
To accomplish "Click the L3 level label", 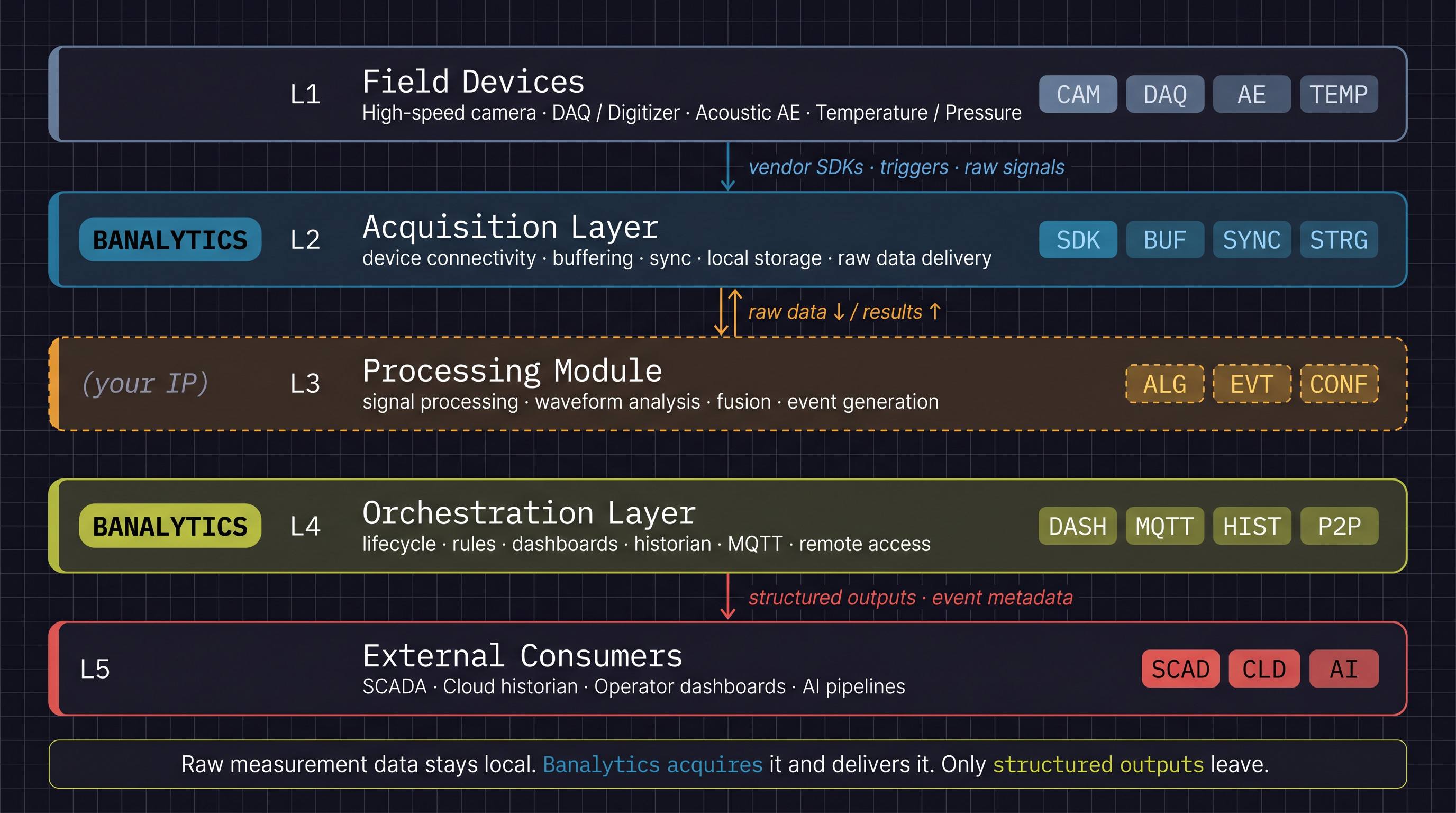I will tap(305, 384).
